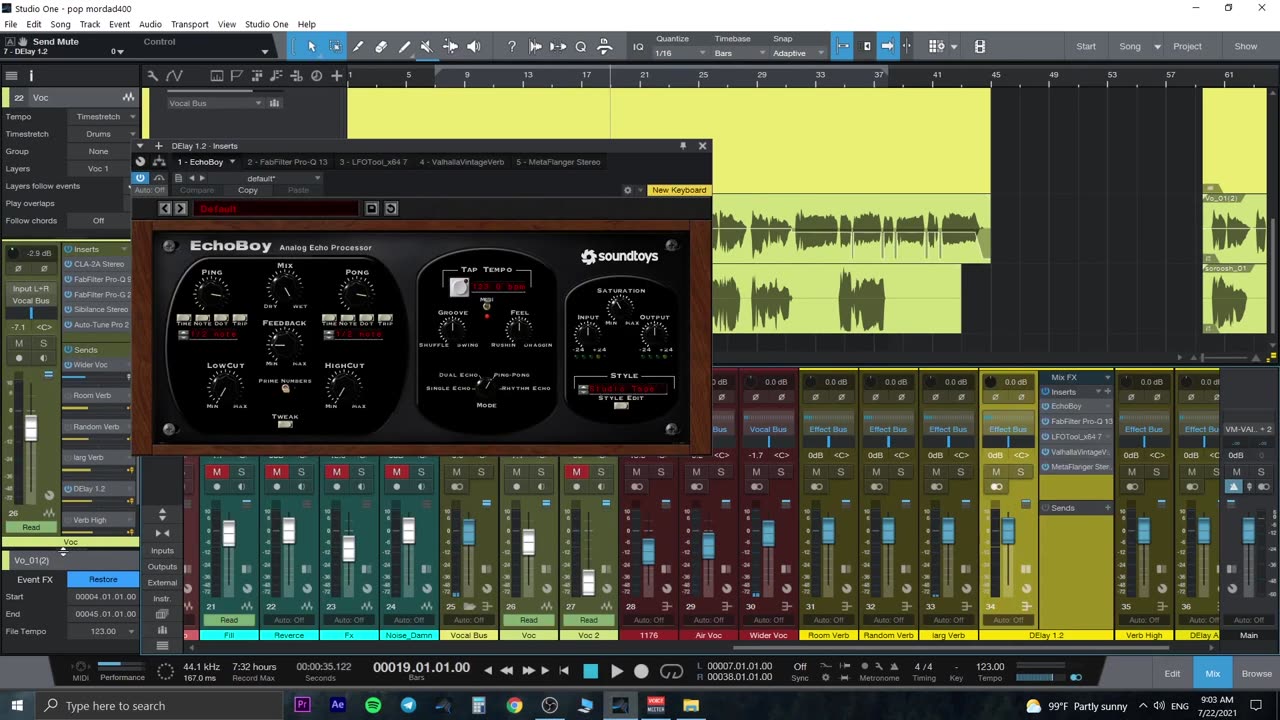This screenshot has height=720, width=1280.
Task: Pin the DElay 1.2 Inserts window
Action: coord(683,146)
